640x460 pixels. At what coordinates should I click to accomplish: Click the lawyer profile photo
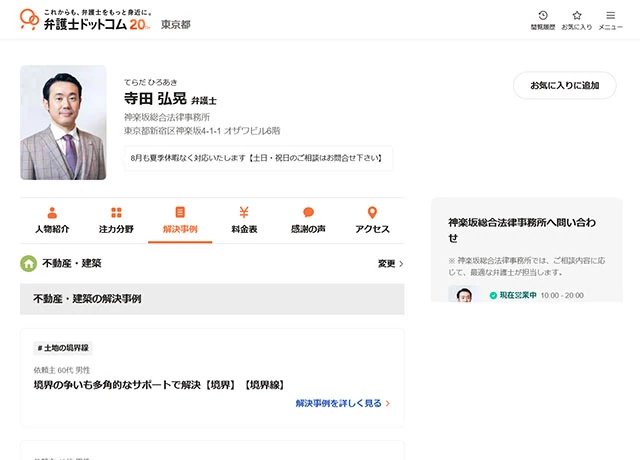(x=63, y=122)
